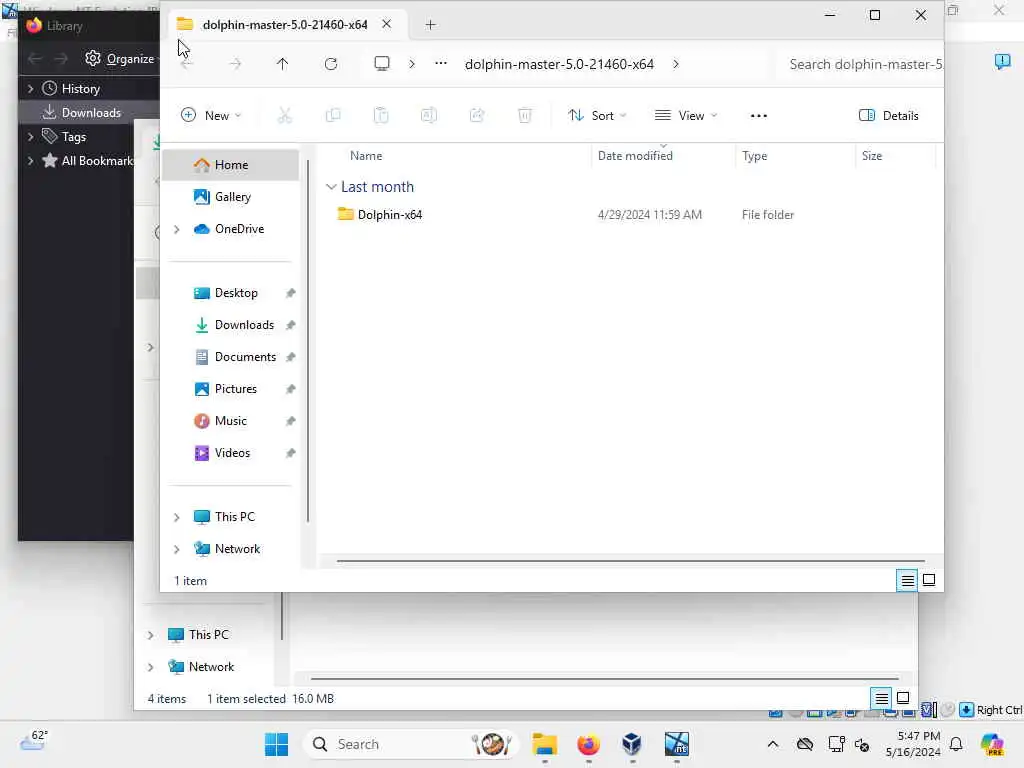Click the taskbar Search box
Screen dimensions: 1024x768
point(410,744)
